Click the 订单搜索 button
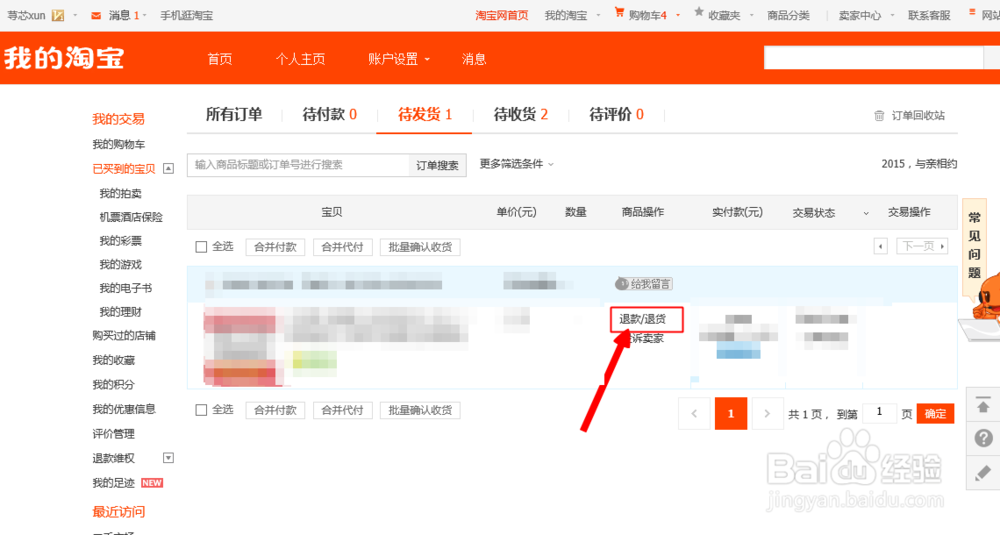 pos(438,165)
